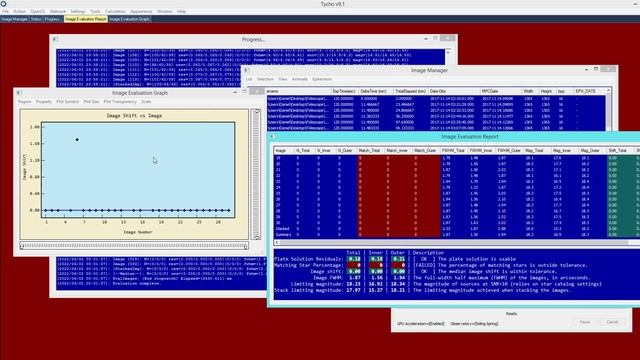Open Scale menu in Image Evaluation Graph
This screenshot has width=640, height=360.
coord(146,102)
